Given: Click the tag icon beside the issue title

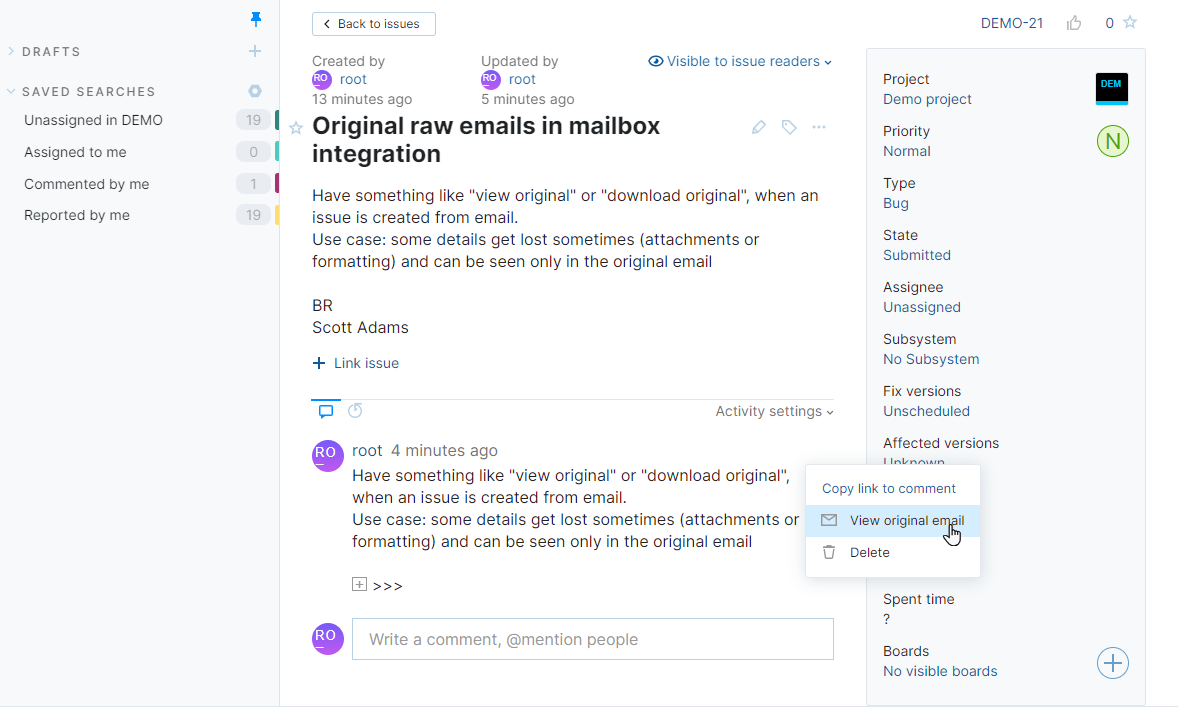Looking at the screenshot, I should (789, 127).
